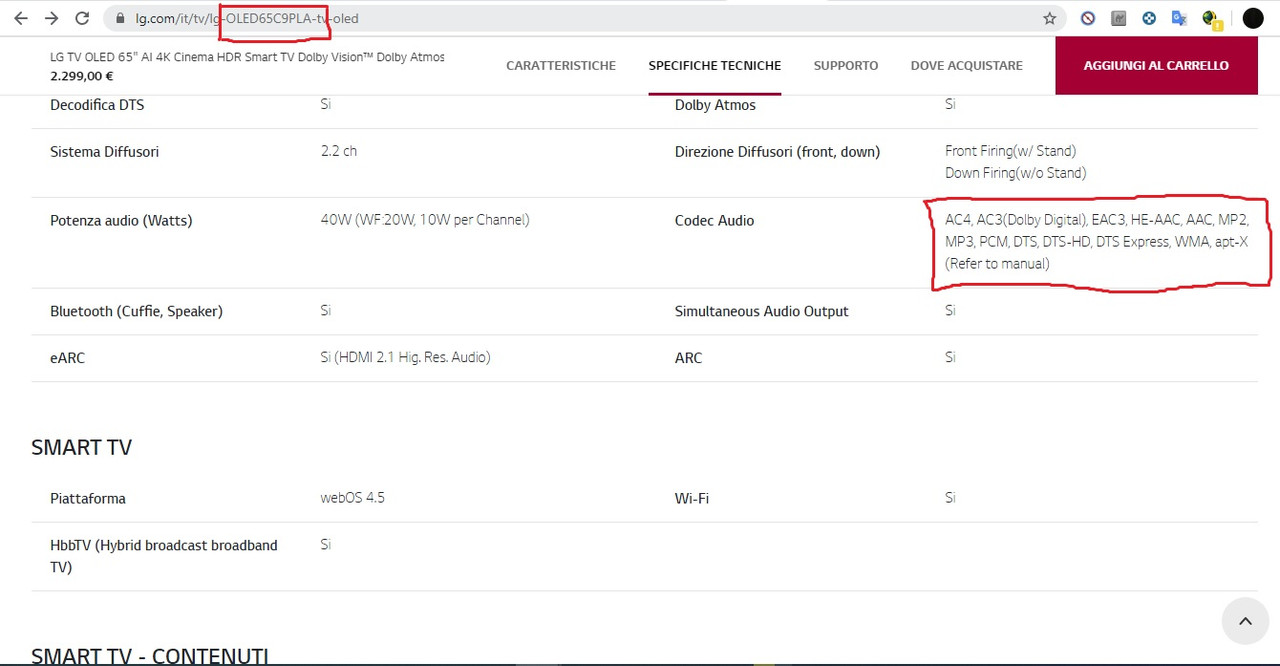The width and height of the screenshot is (1280, 666).
Task: Click SMART TV - CONTENUTI heading
Action: 150,655
